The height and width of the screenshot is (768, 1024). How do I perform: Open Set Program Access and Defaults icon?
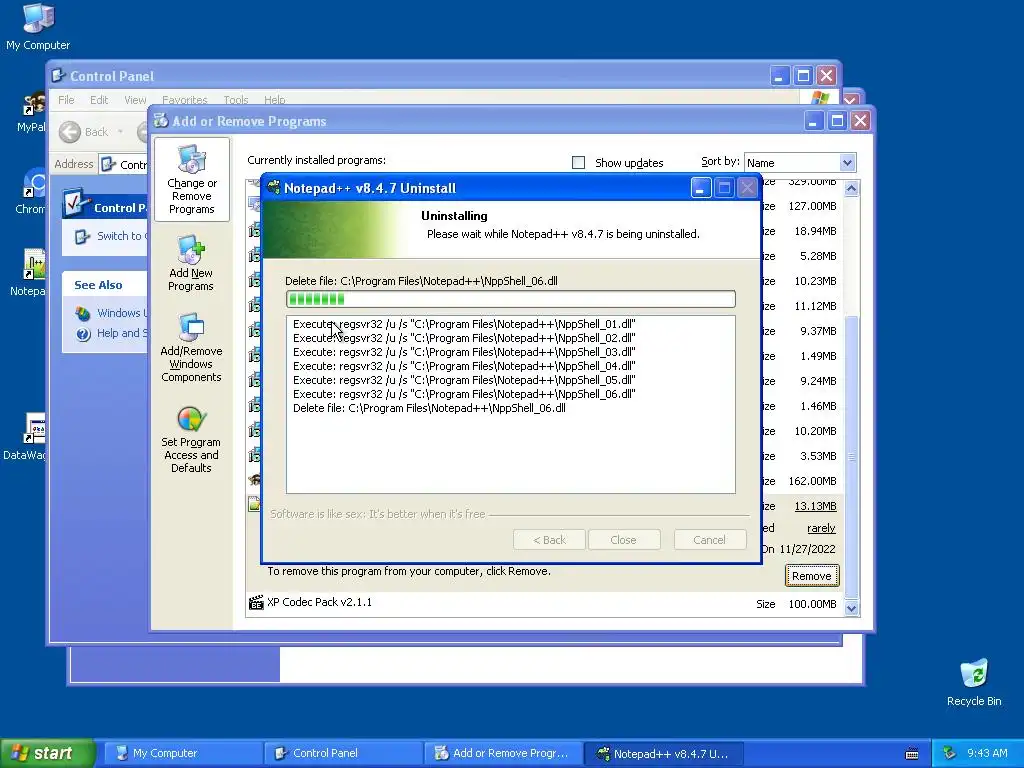[191, 440]
